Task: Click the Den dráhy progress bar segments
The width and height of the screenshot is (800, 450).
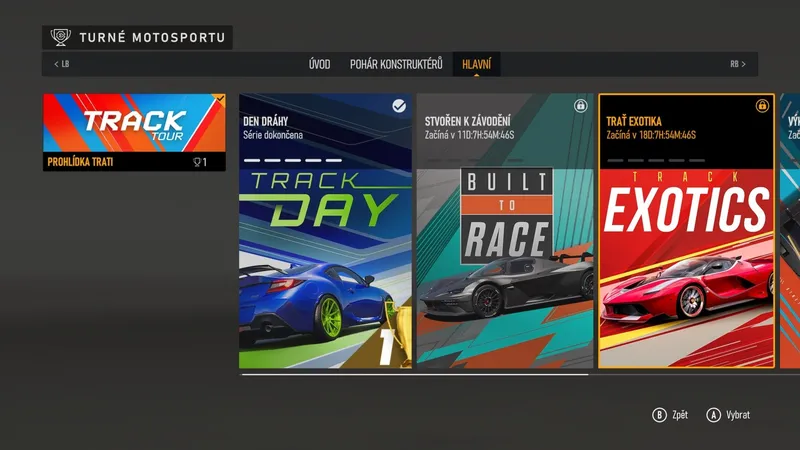Action: coord(293,160)
